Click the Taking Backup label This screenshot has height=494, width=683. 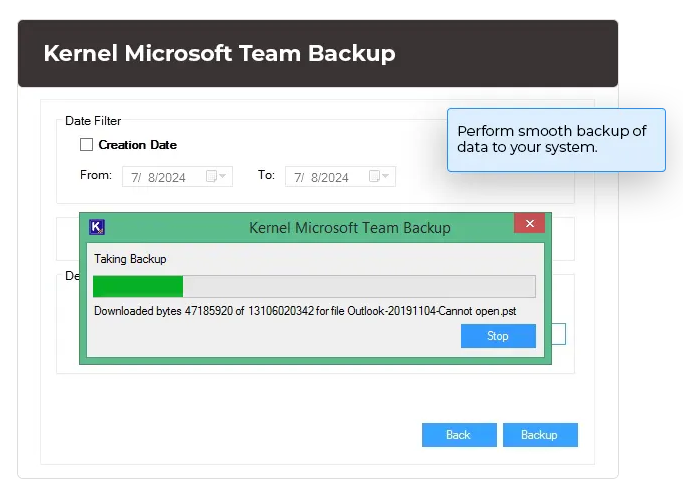click(x=130, y=259)
